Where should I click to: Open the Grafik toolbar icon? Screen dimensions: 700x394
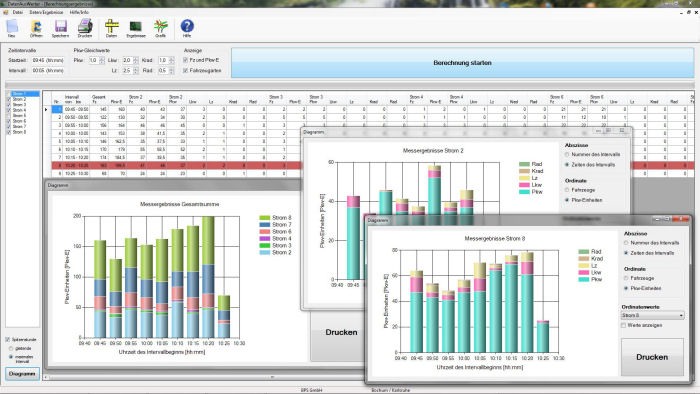coord(161,28)
